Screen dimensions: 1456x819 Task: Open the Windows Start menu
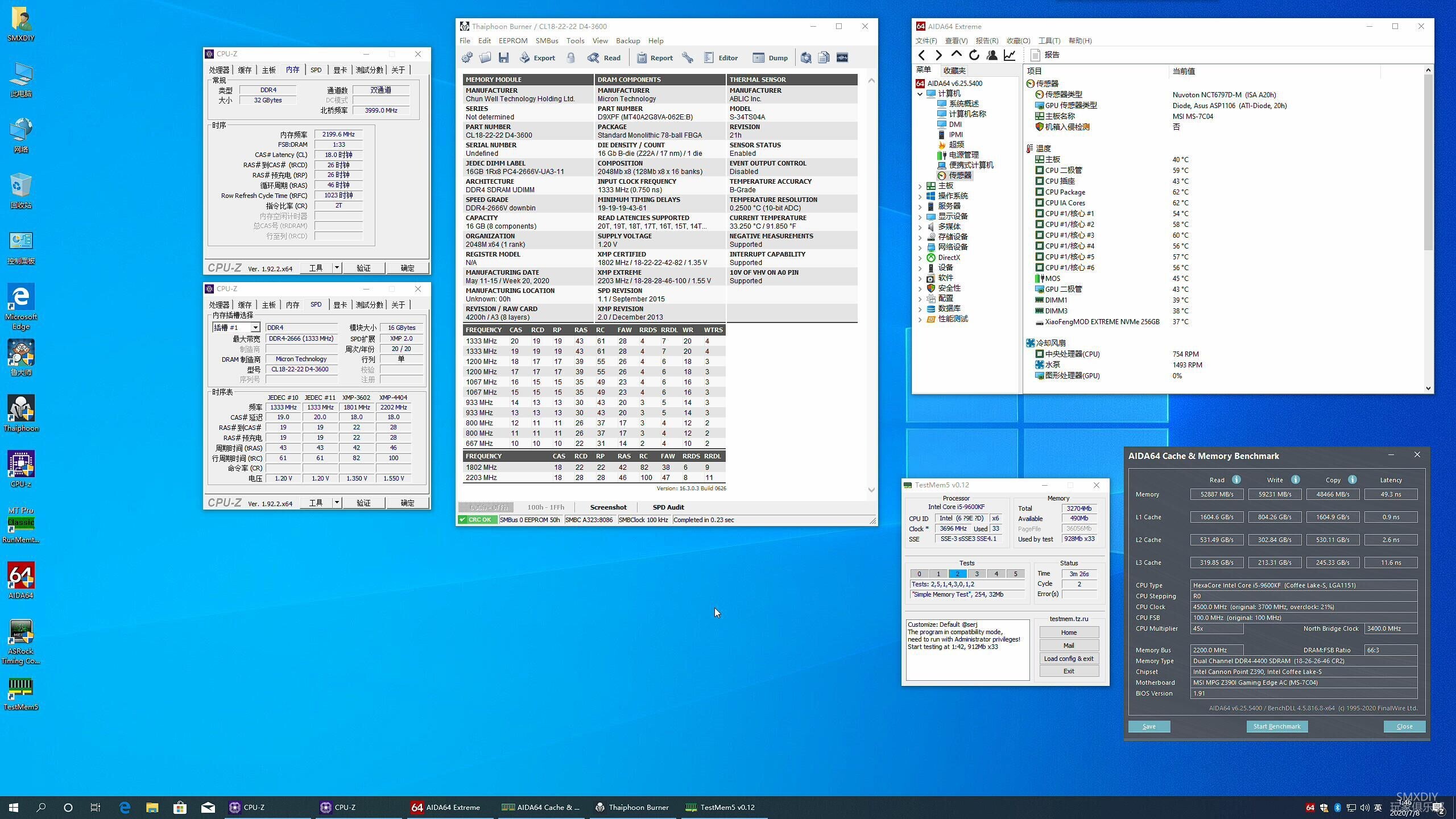(14, 807)
